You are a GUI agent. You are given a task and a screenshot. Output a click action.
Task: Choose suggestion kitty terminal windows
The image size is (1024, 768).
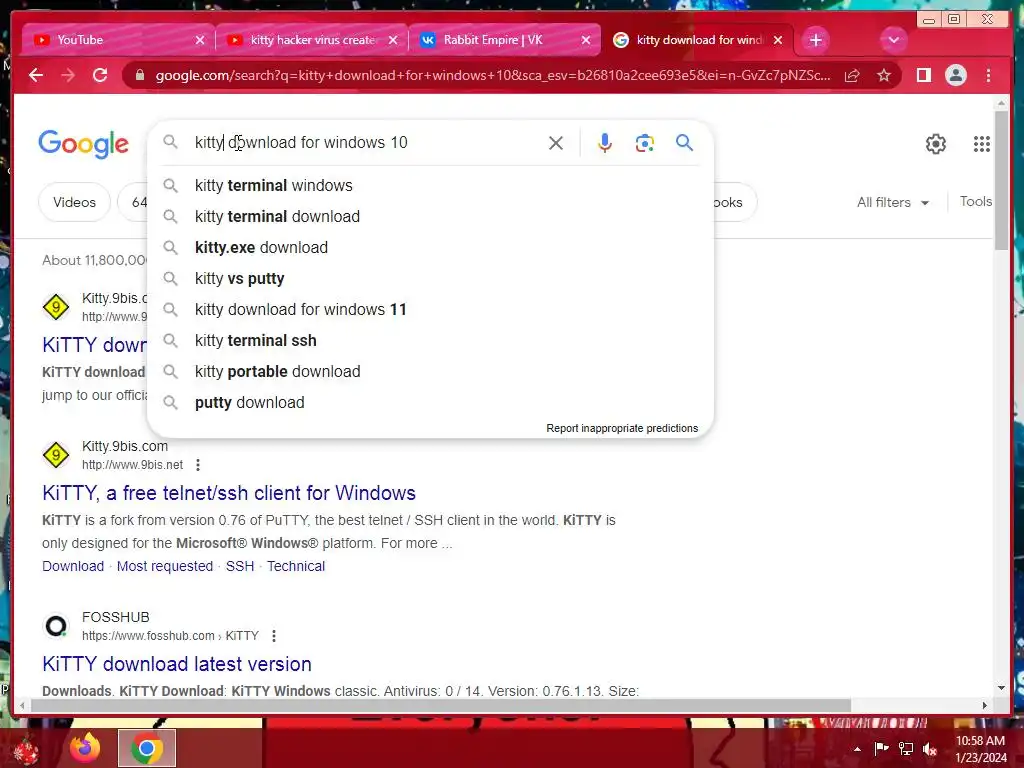(430, 185)
